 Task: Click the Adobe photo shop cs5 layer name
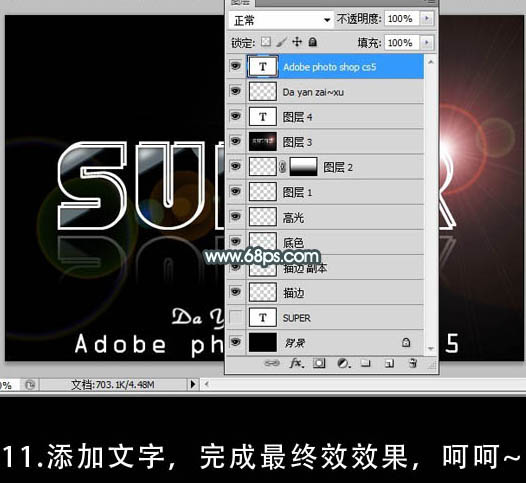pyautogui.click(x=329, y=67)
